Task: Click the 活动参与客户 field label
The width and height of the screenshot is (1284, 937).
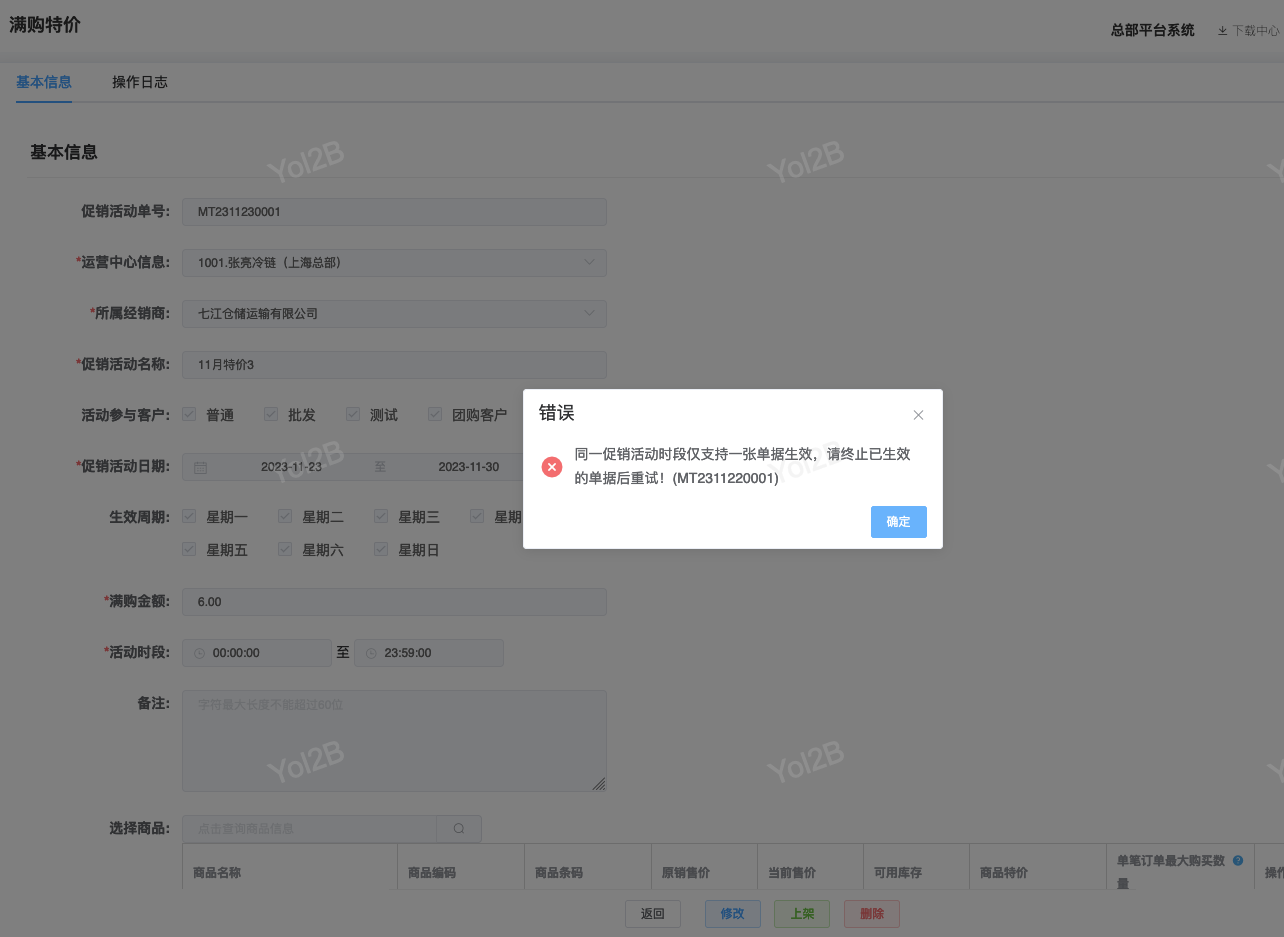Action: click(x=126, y=415)
